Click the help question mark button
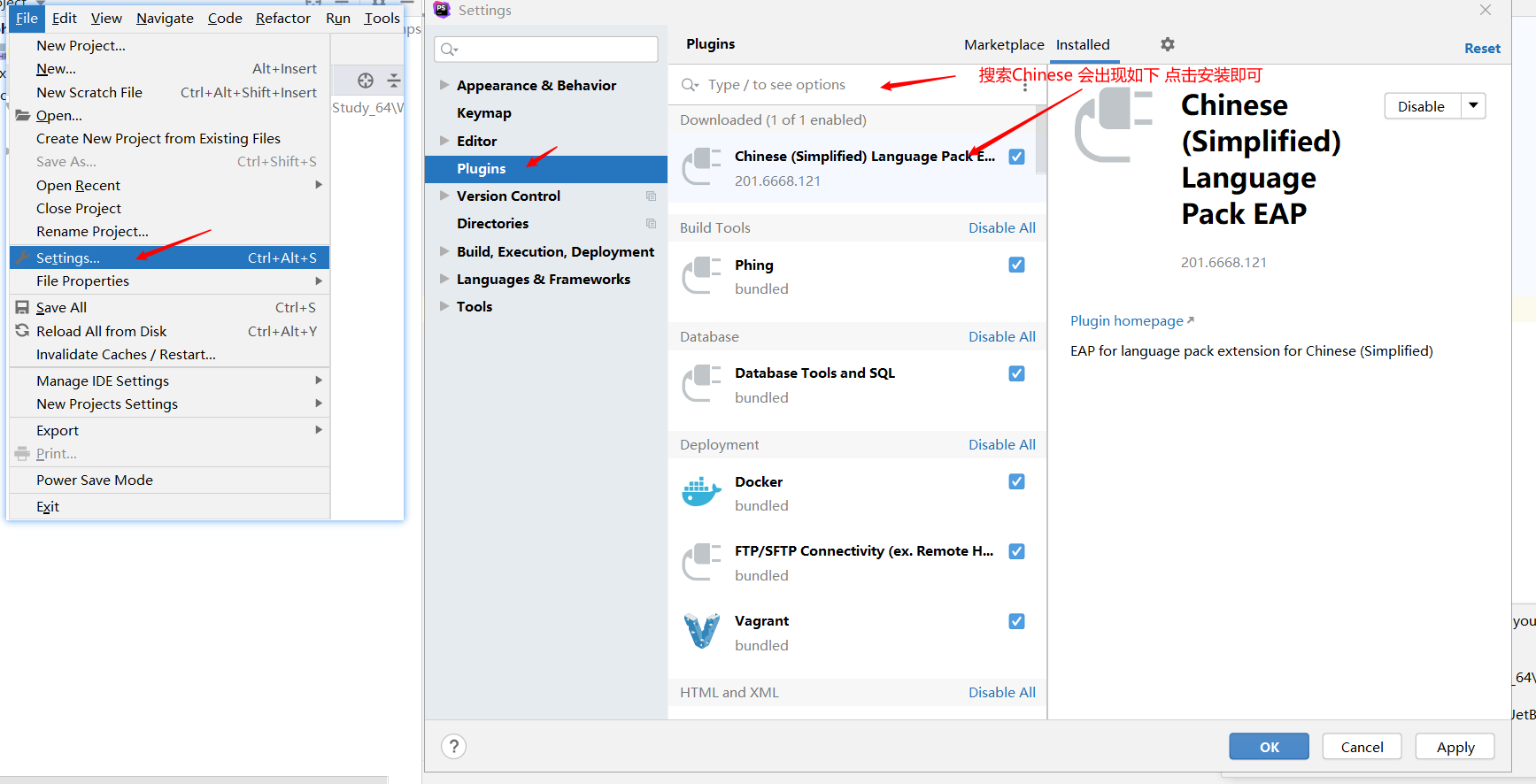The height and width of the screenshot is (784, 1536). tap(453, 747)
